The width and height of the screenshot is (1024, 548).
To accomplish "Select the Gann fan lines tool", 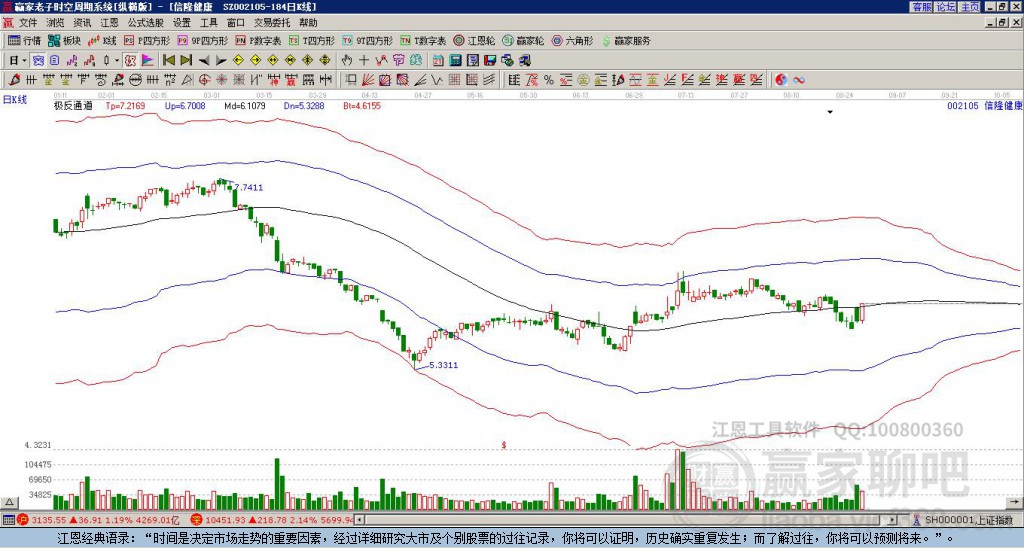I will click(x=368, y=80).
